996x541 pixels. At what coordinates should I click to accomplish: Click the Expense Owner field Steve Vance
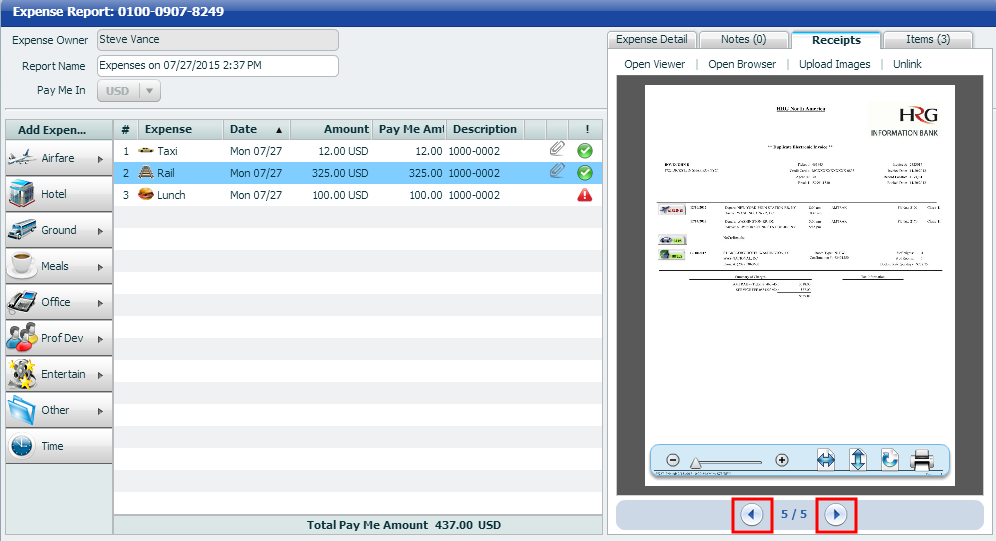click(x=218, y=39)
